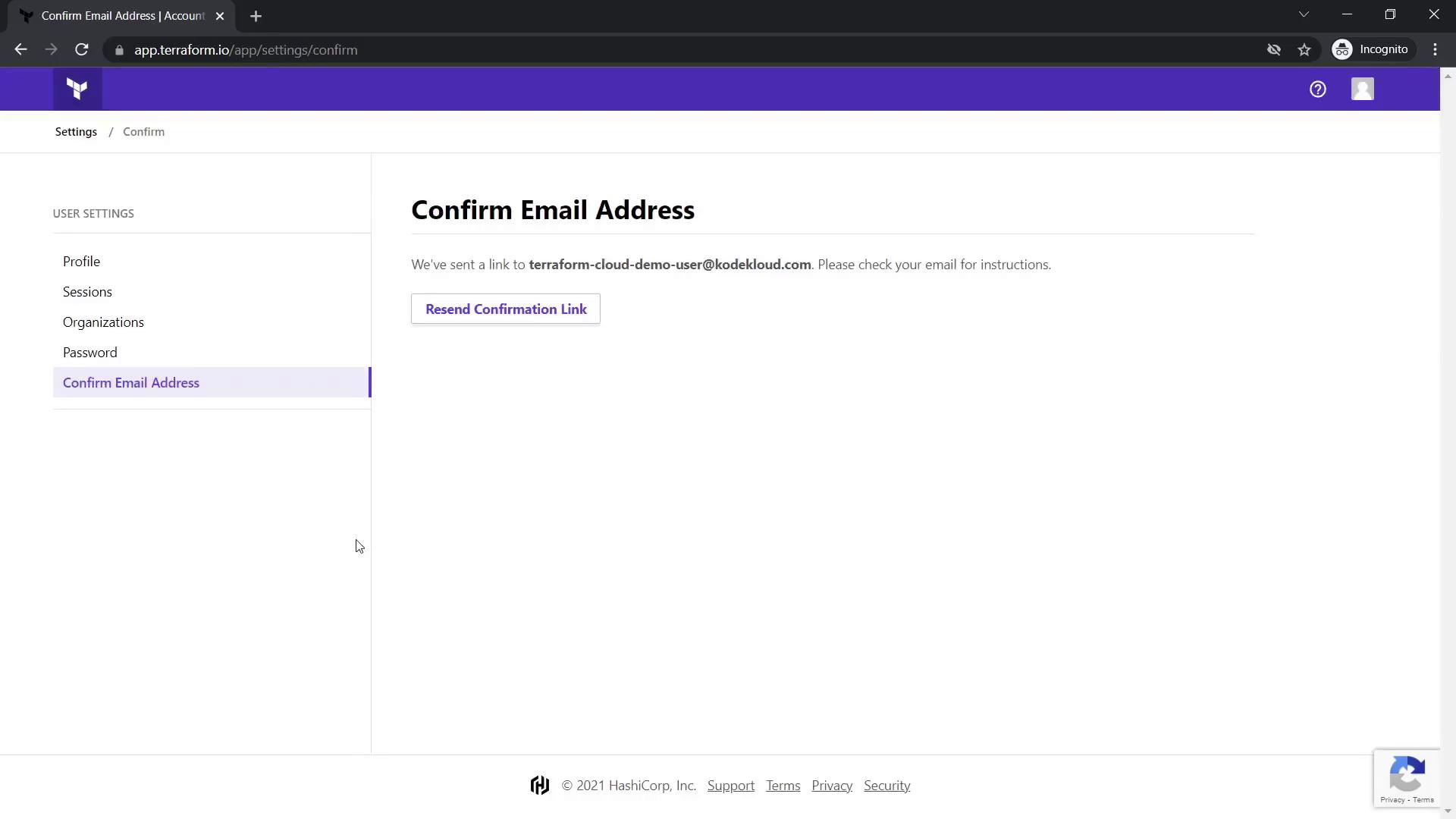The height and width of the screenshot is (819, 1456).
Task: Bookmark page with the star icon
Action: [x=1304, y=50]
